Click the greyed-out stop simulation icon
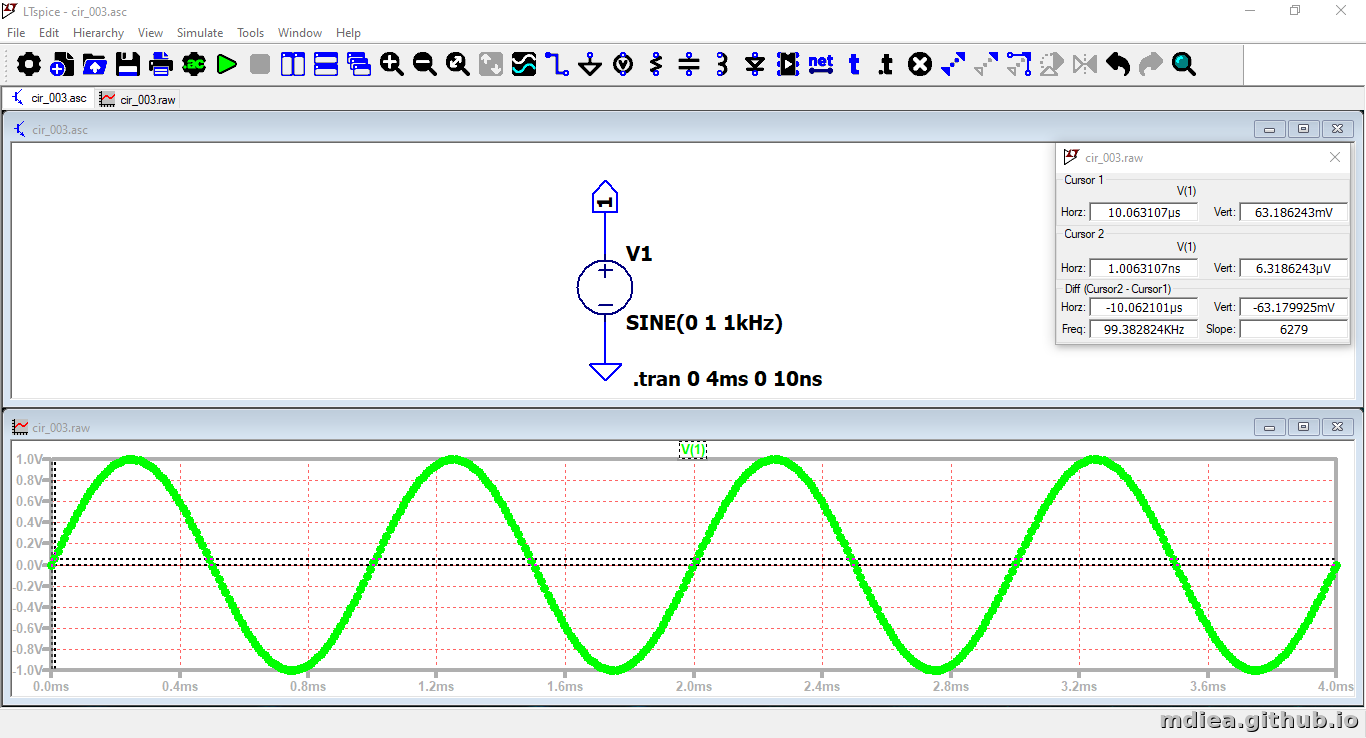 (260, 65)
